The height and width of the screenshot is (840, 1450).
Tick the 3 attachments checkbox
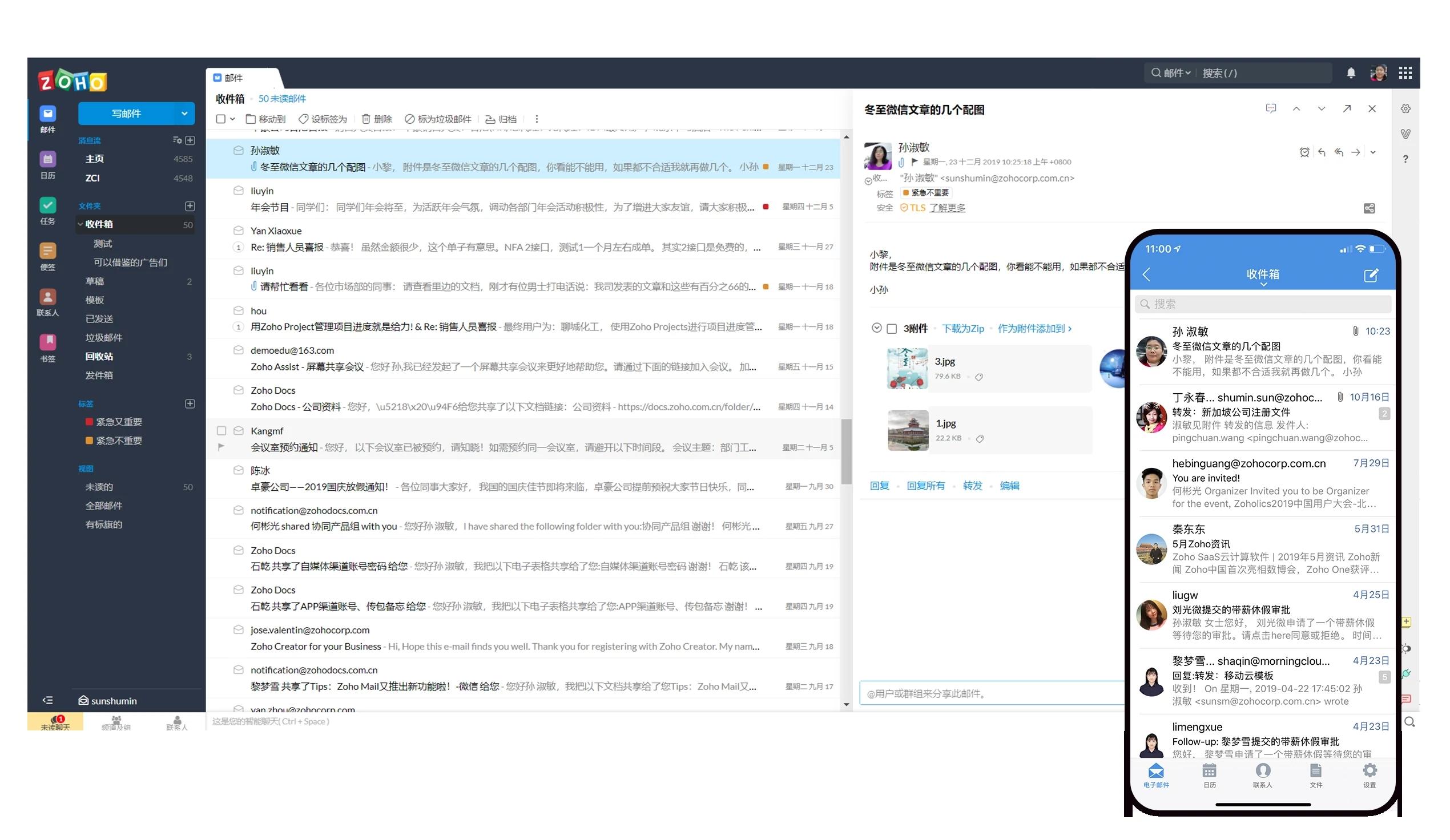tap(892, 329)
